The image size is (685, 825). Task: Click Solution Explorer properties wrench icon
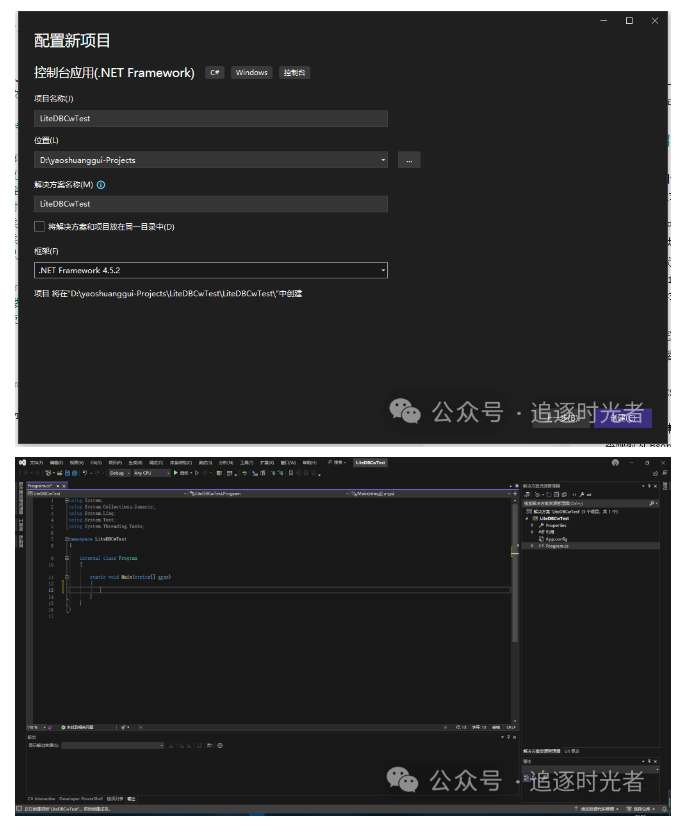click(x=581, y=495)
